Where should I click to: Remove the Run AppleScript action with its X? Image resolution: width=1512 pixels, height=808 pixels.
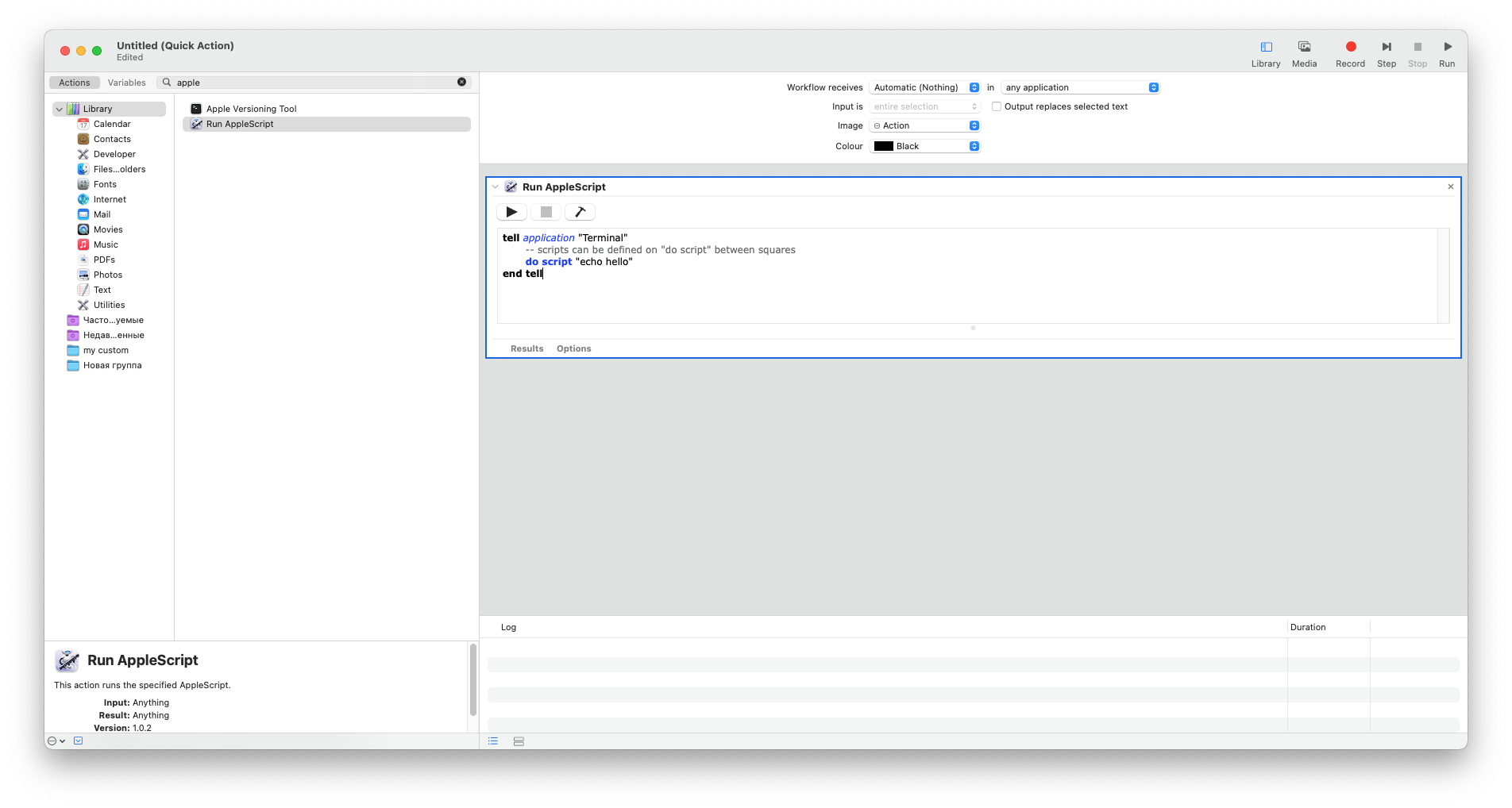(x=1450, y=187)
